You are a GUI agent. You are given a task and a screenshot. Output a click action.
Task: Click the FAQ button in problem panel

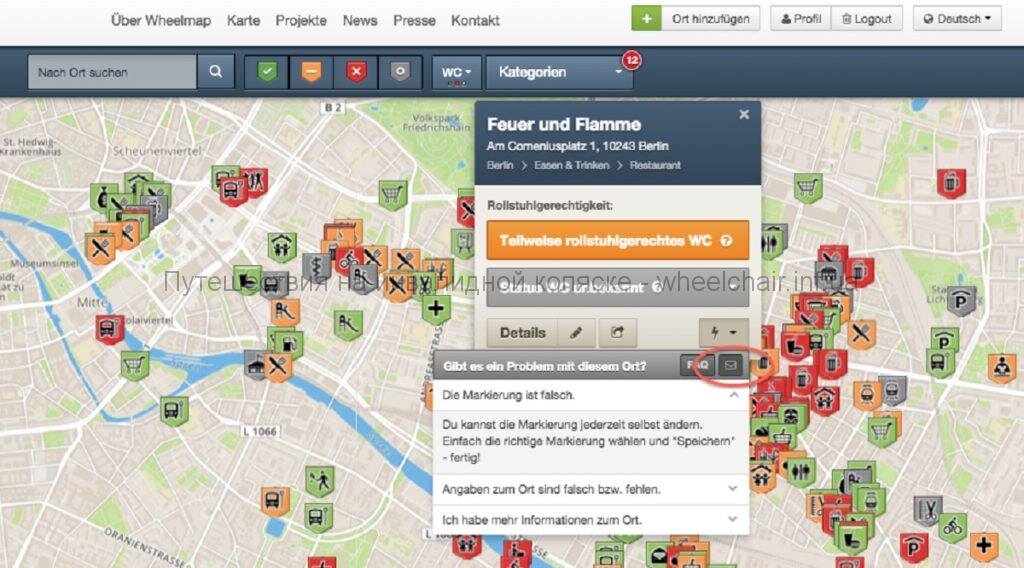pos(697,366)
